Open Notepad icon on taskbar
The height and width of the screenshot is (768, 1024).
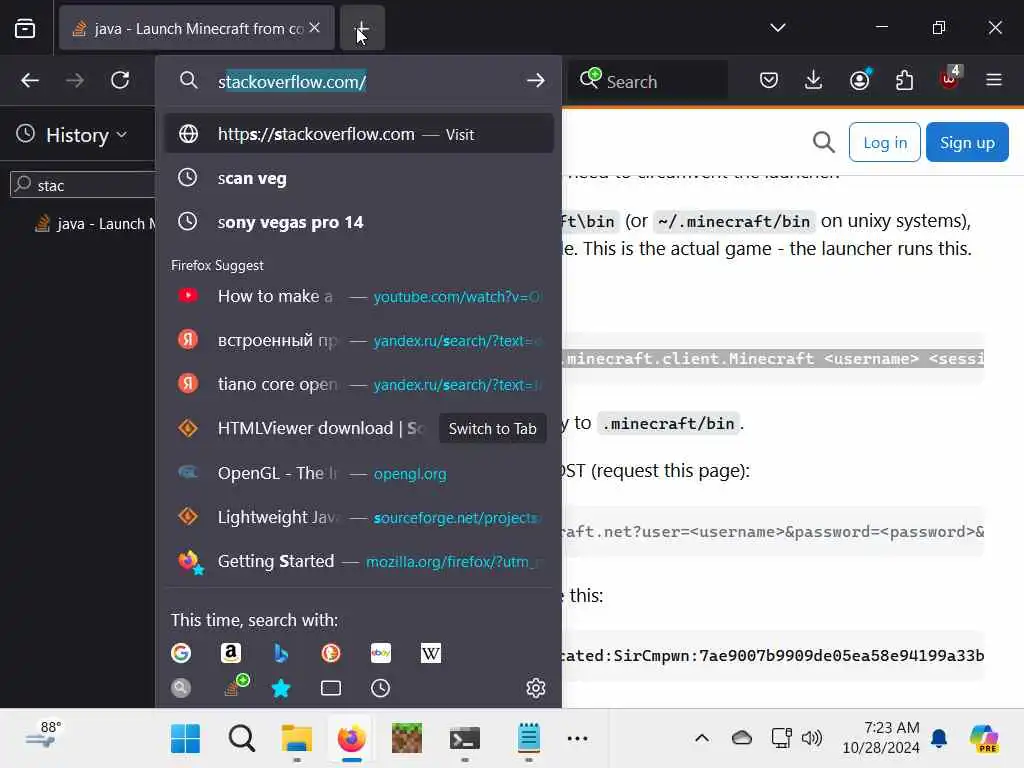[x=528, y=739]
